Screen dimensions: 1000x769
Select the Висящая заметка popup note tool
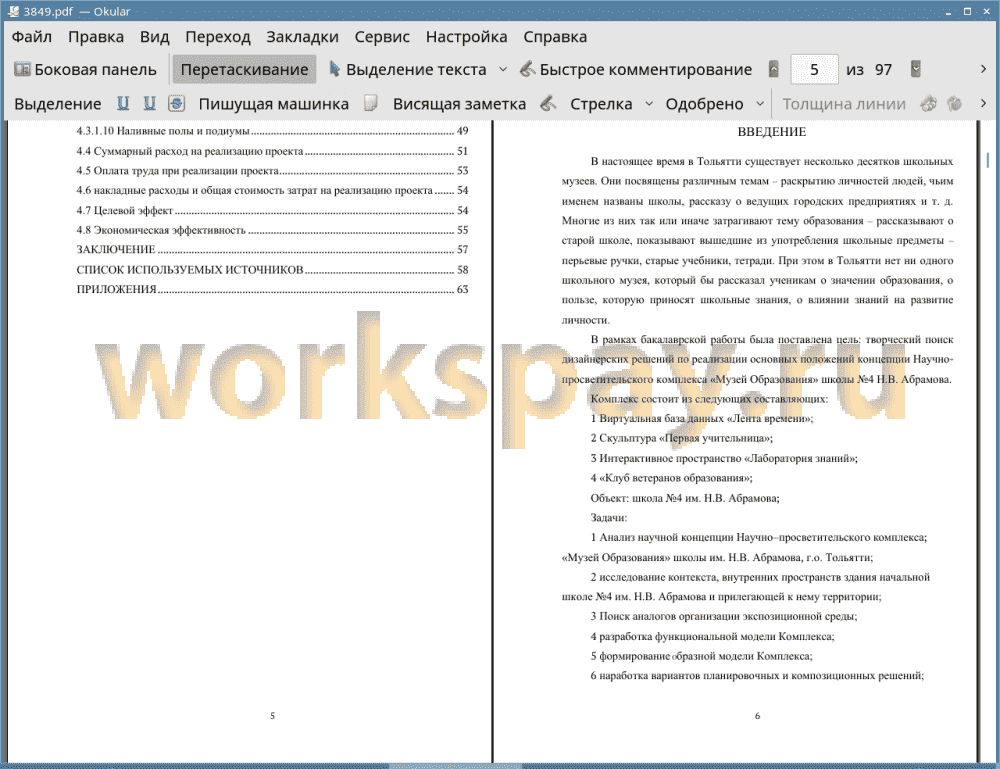point(459,104)
